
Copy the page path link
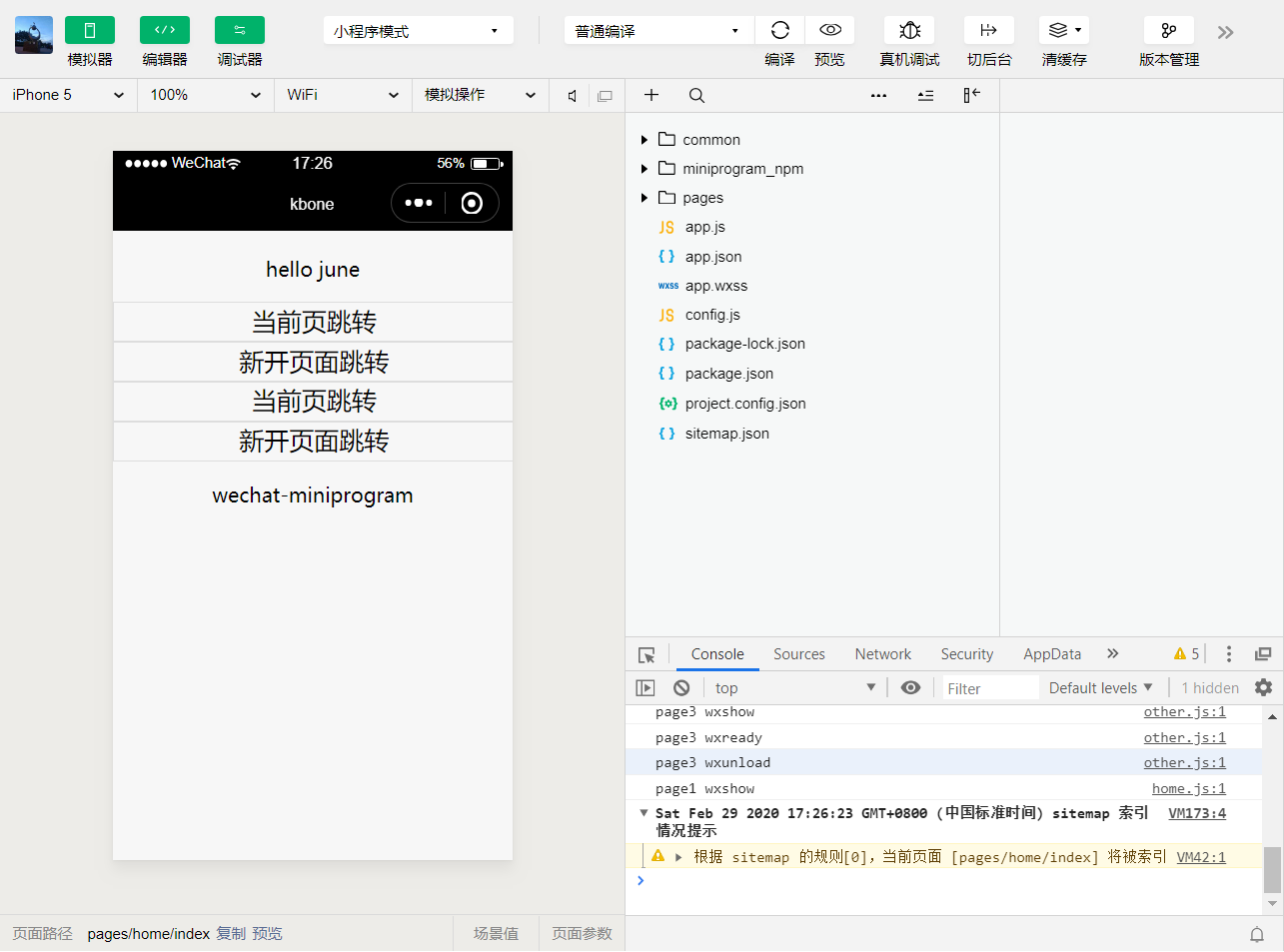(231, 934)
